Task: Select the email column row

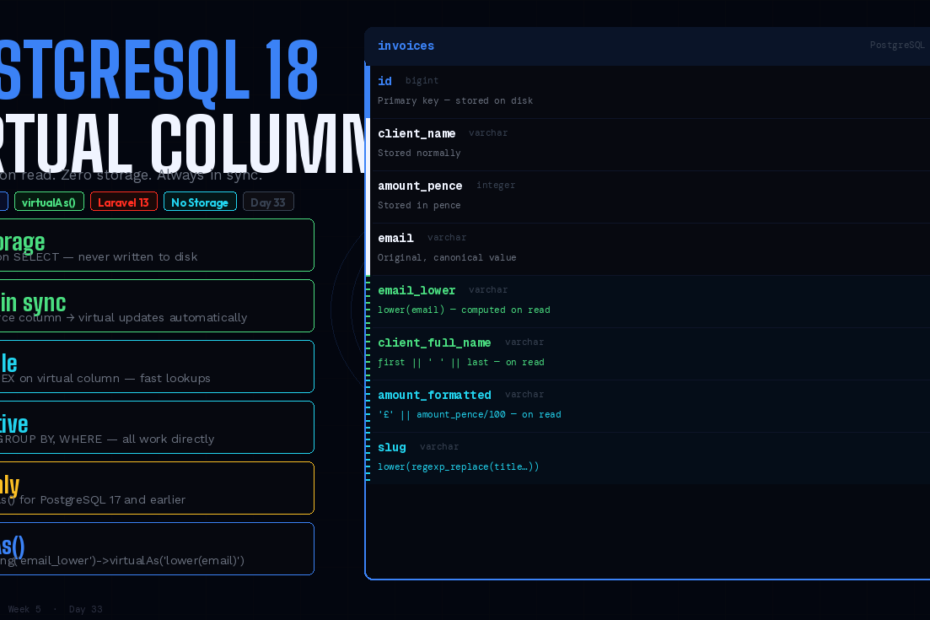Action: (x=648, y=247)
